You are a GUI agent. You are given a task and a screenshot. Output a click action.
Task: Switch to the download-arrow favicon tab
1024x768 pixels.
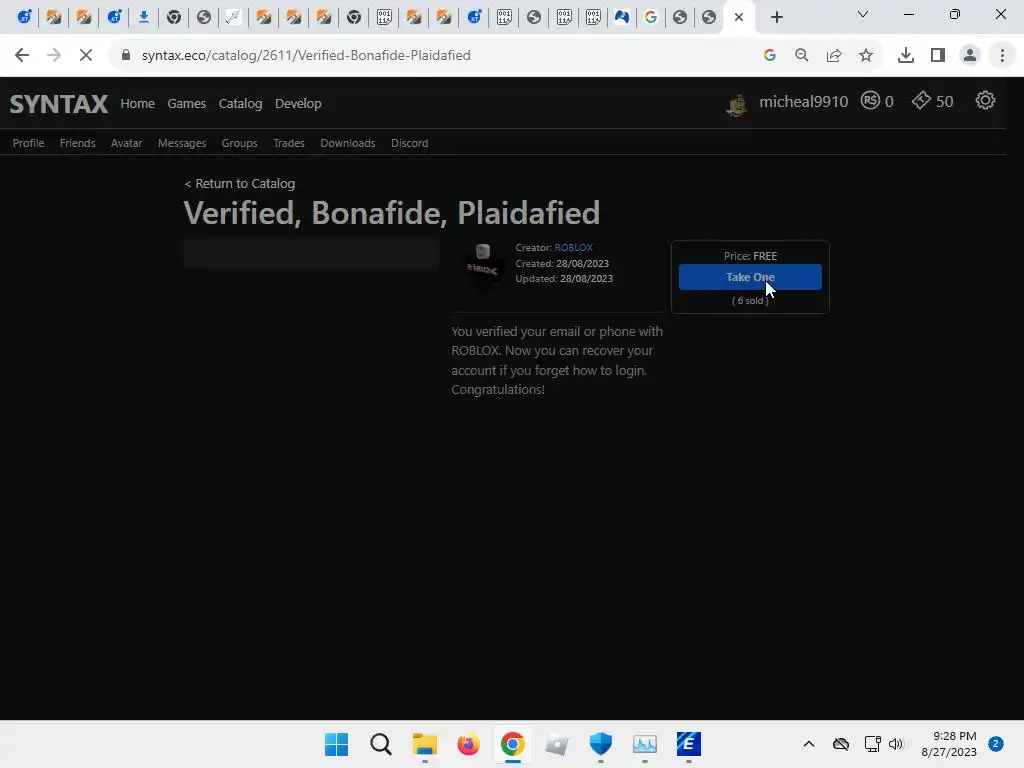click(x=144, y=17)
